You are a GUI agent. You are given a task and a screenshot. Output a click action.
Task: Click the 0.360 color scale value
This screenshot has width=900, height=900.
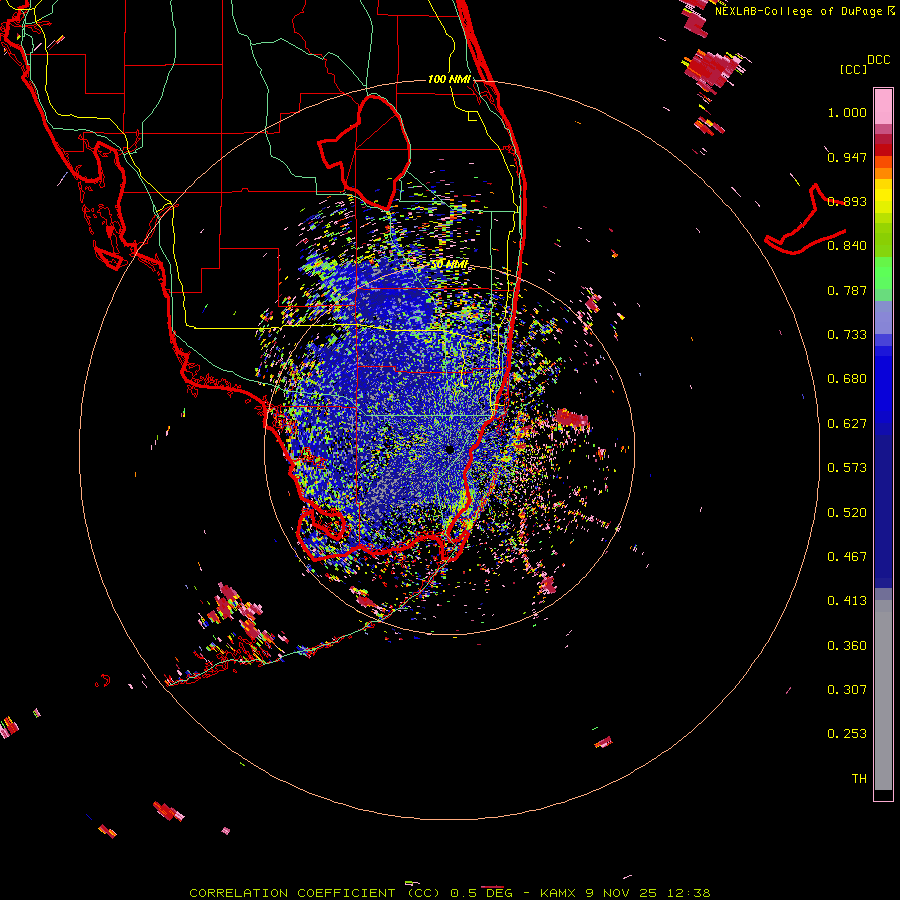point(847,646)
